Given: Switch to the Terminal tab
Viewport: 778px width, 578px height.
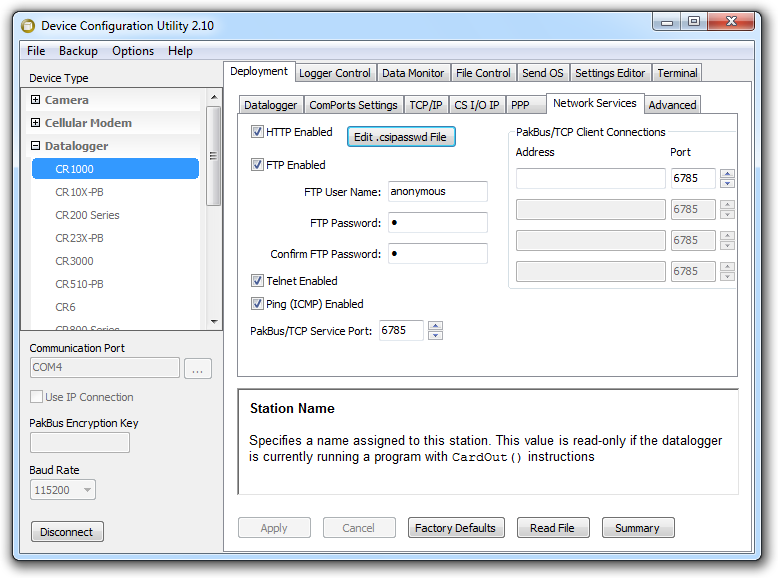Looking at the screenshot, I should pyautogui.click(x=677, y=73).
